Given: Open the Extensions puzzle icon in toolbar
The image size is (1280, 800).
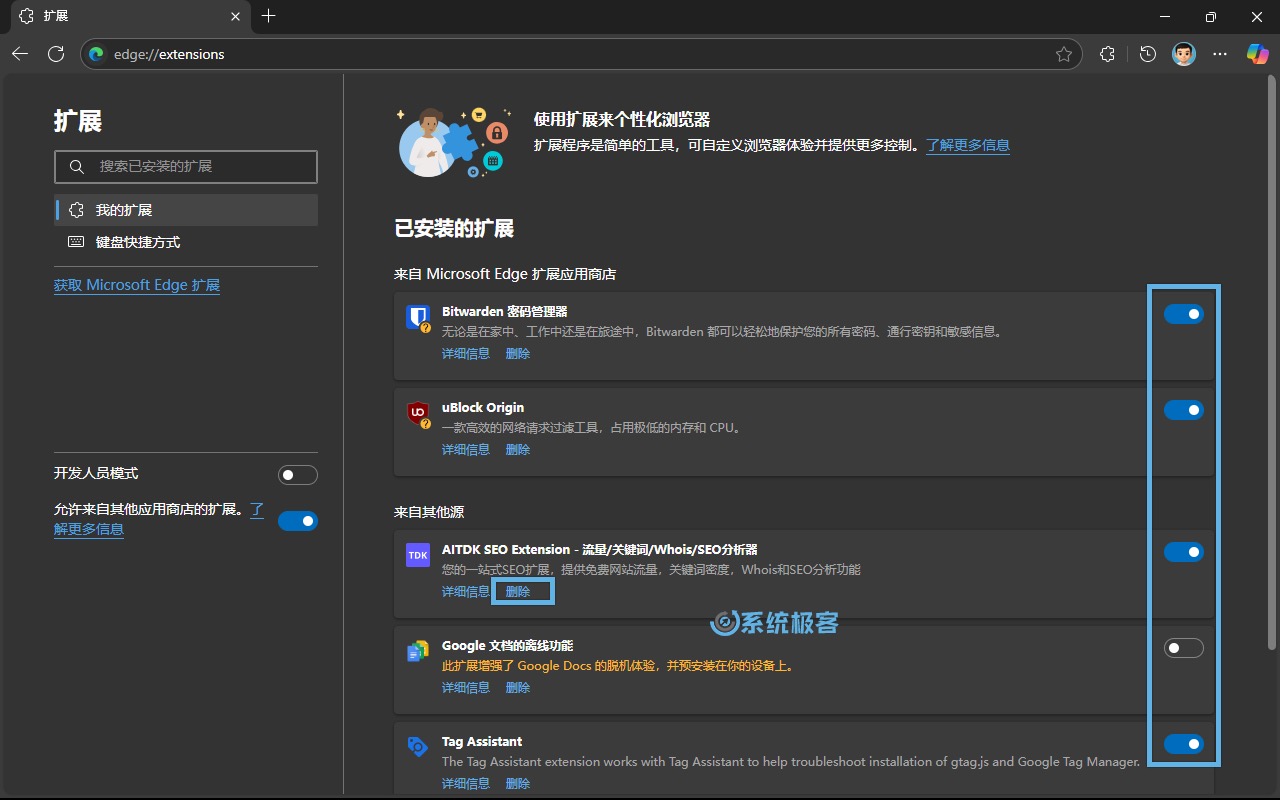Looking at the screenshot, I should (x=1107, y=54).
